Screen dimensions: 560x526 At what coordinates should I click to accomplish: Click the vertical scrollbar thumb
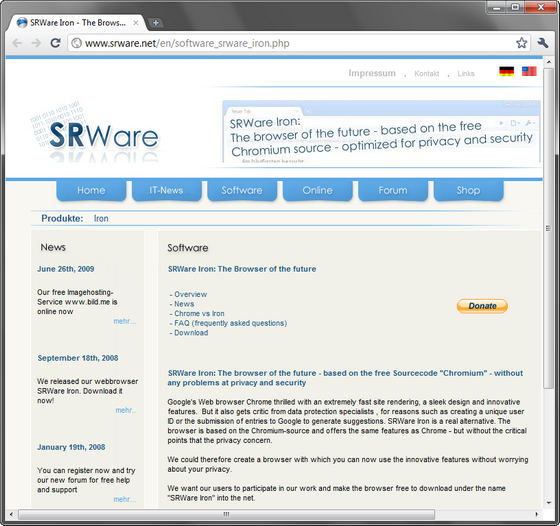coord(548,228)
